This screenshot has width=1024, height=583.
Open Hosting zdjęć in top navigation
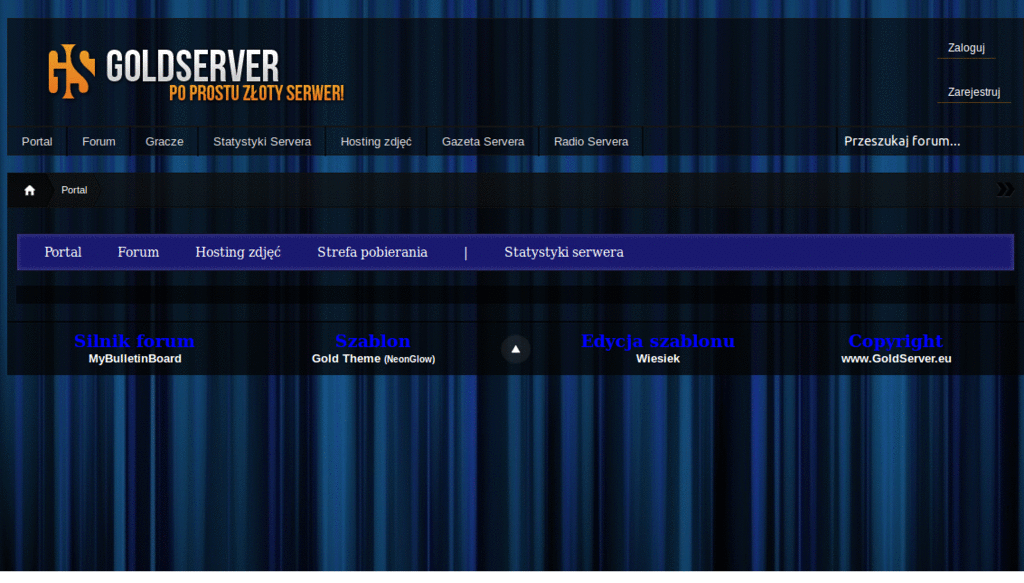pyautogui.click(x=376, y=142)
